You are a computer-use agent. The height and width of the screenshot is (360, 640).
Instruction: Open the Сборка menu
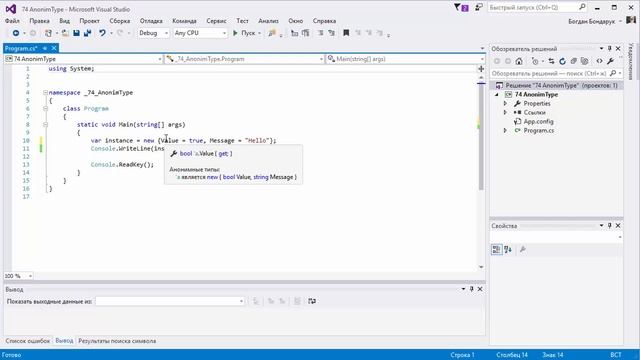click(120, 21)
